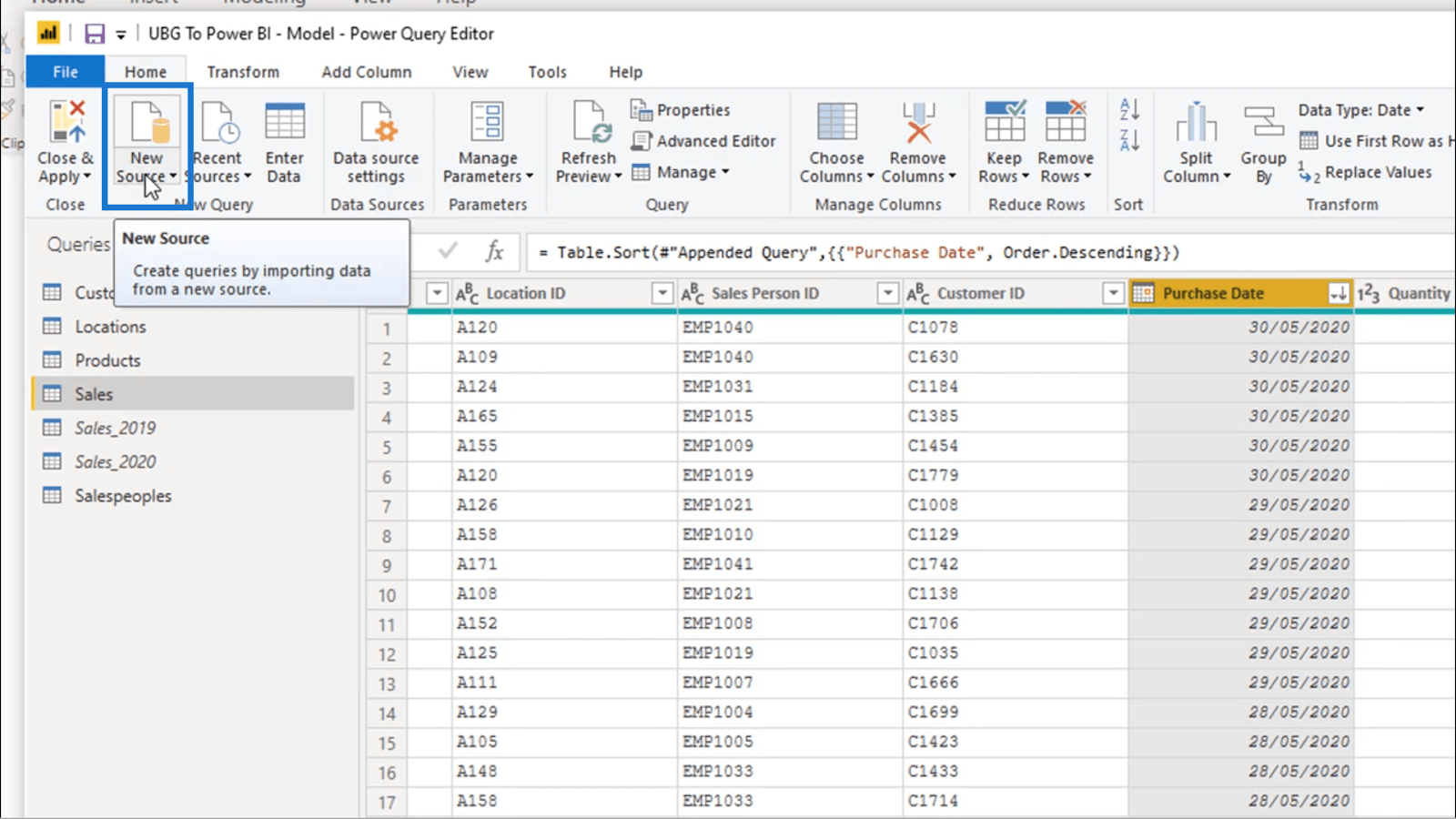Click cell C1078 in row 1
The height and width of the screenshot is (819, 1456).
(x=1016, y=328)
